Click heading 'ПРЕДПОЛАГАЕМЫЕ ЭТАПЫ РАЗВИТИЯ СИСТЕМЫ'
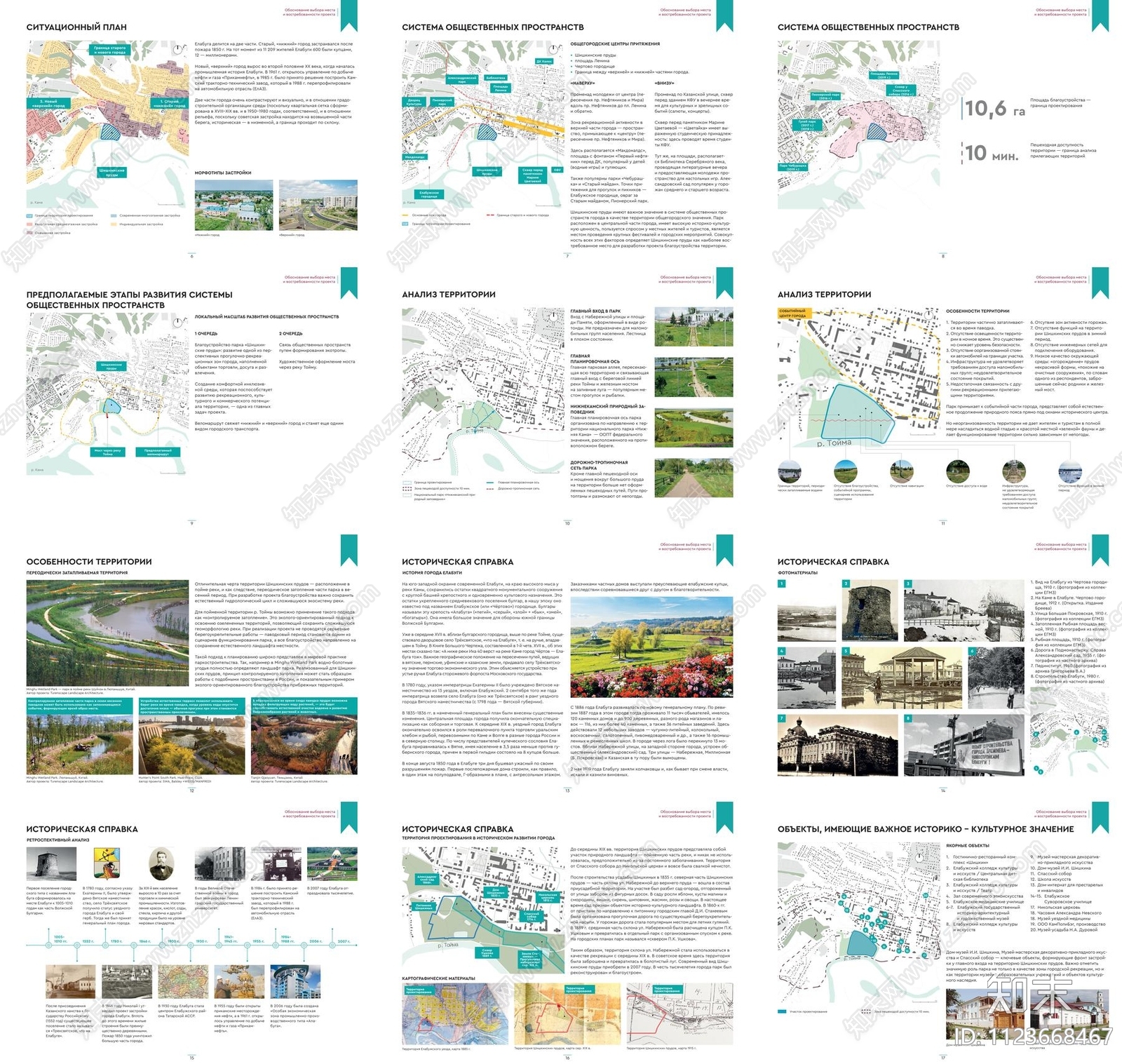This screenshot has height=1064, width=1122. coord(129,295)
